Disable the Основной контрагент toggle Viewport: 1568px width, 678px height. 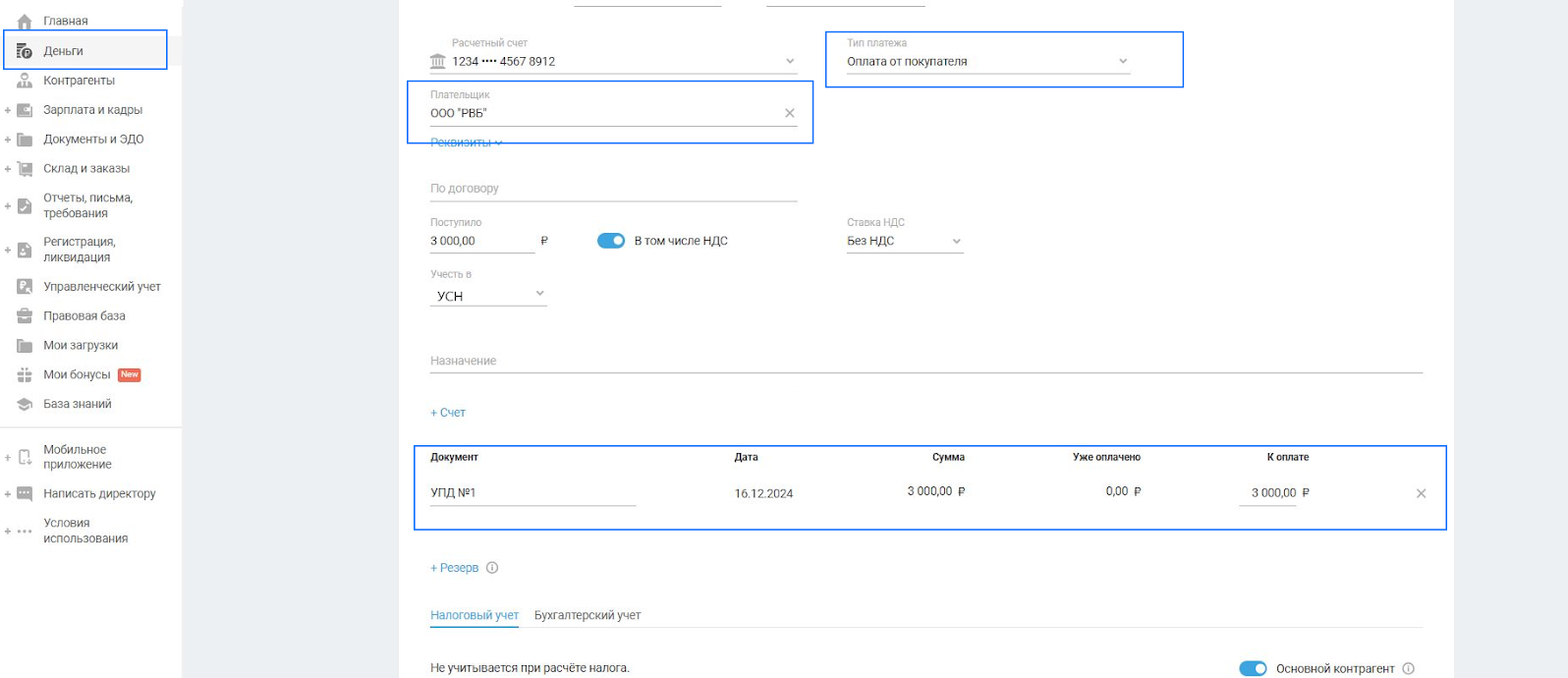pyautogui.click(x=1252, y=668)
